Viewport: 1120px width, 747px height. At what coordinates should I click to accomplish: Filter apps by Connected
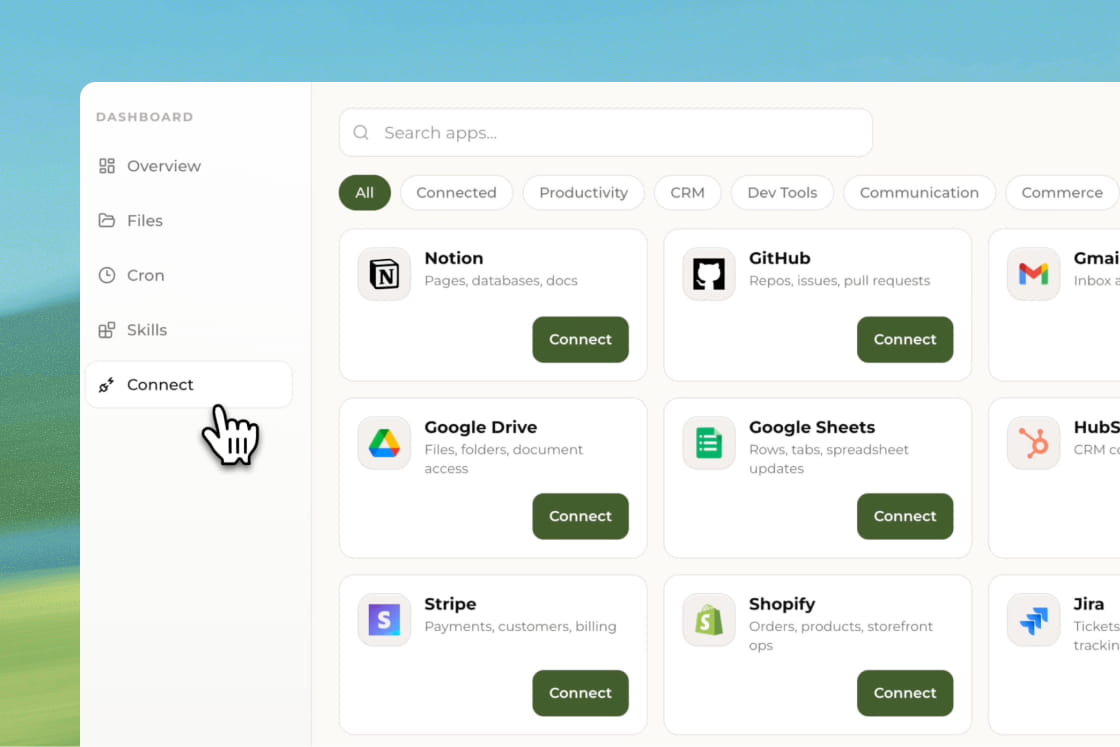pyautogui.click(x=456, y=193)
